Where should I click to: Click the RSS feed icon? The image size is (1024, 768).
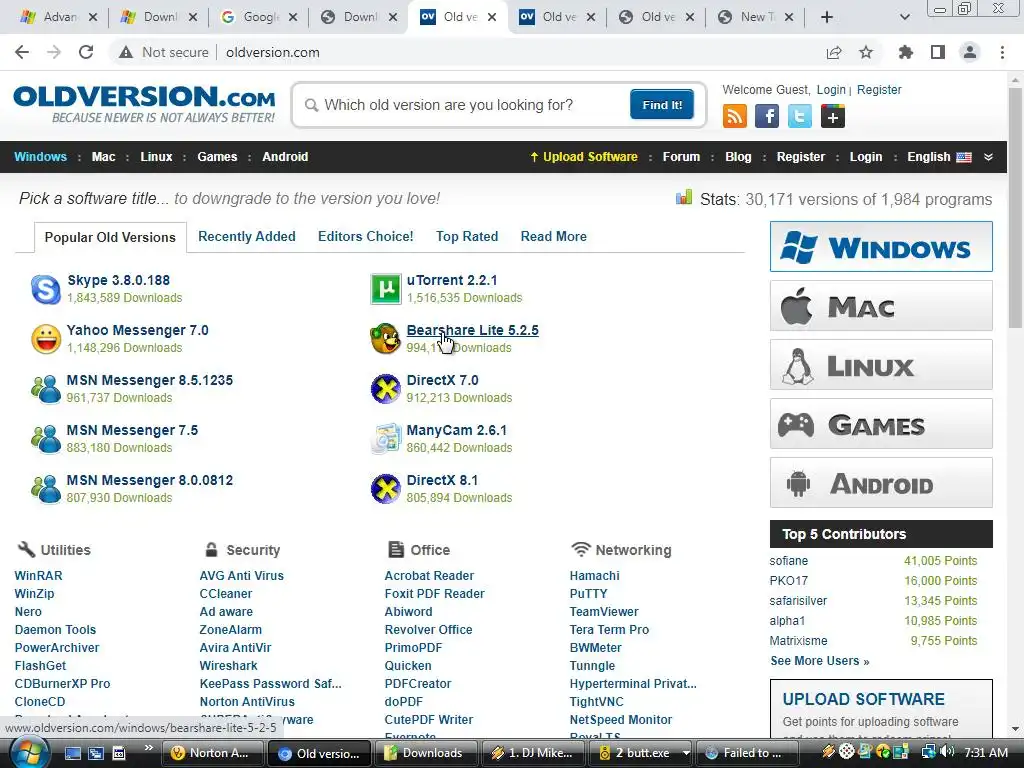pyautogui.click(x=735, y=116)
